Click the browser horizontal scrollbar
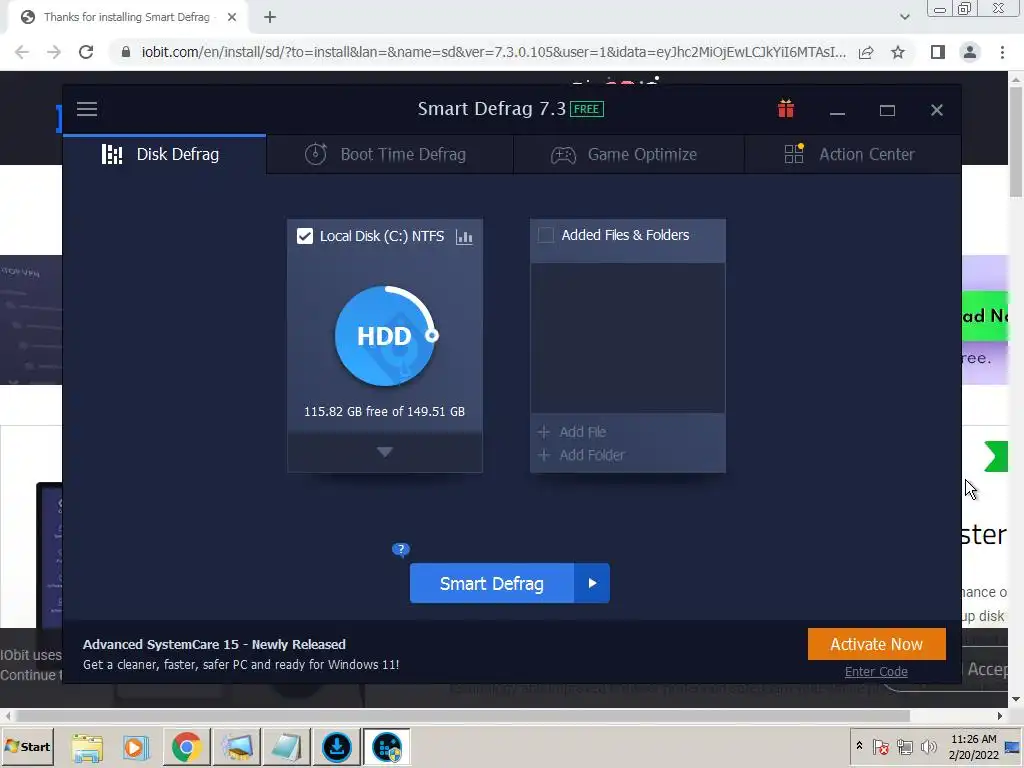1024x768 pixels. (x=462, y=716)
